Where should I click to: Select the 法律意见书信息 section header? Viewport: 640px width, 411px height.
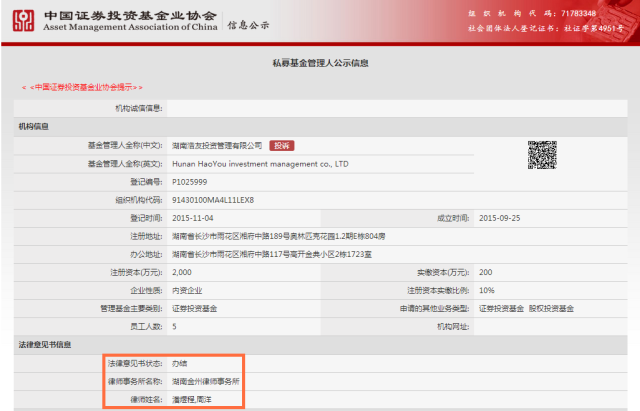[44, 344]
